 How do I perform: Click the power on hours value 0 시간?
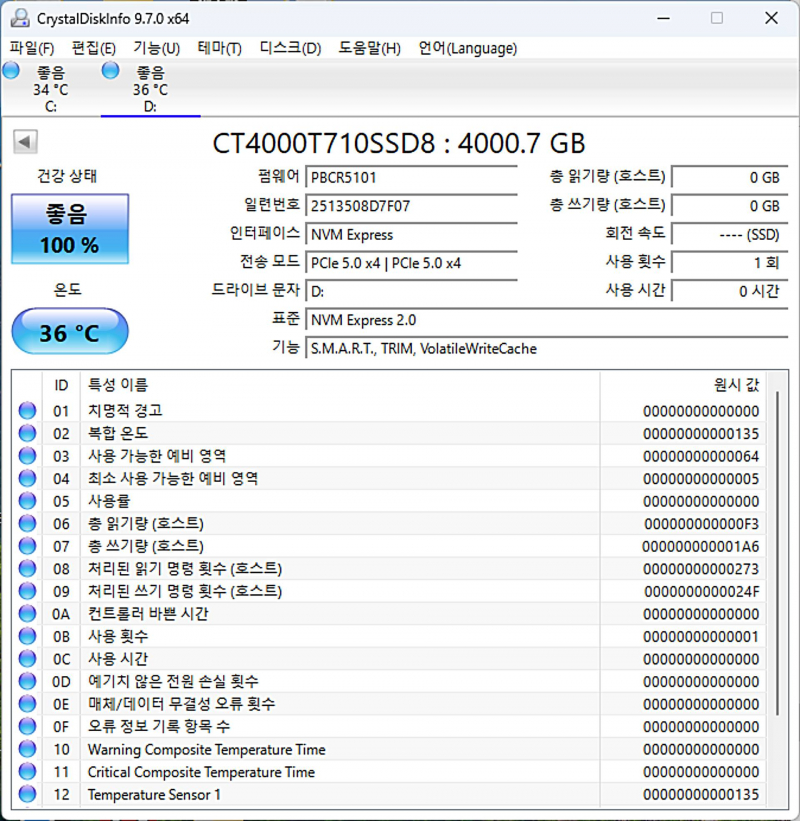tap(729, 291)
